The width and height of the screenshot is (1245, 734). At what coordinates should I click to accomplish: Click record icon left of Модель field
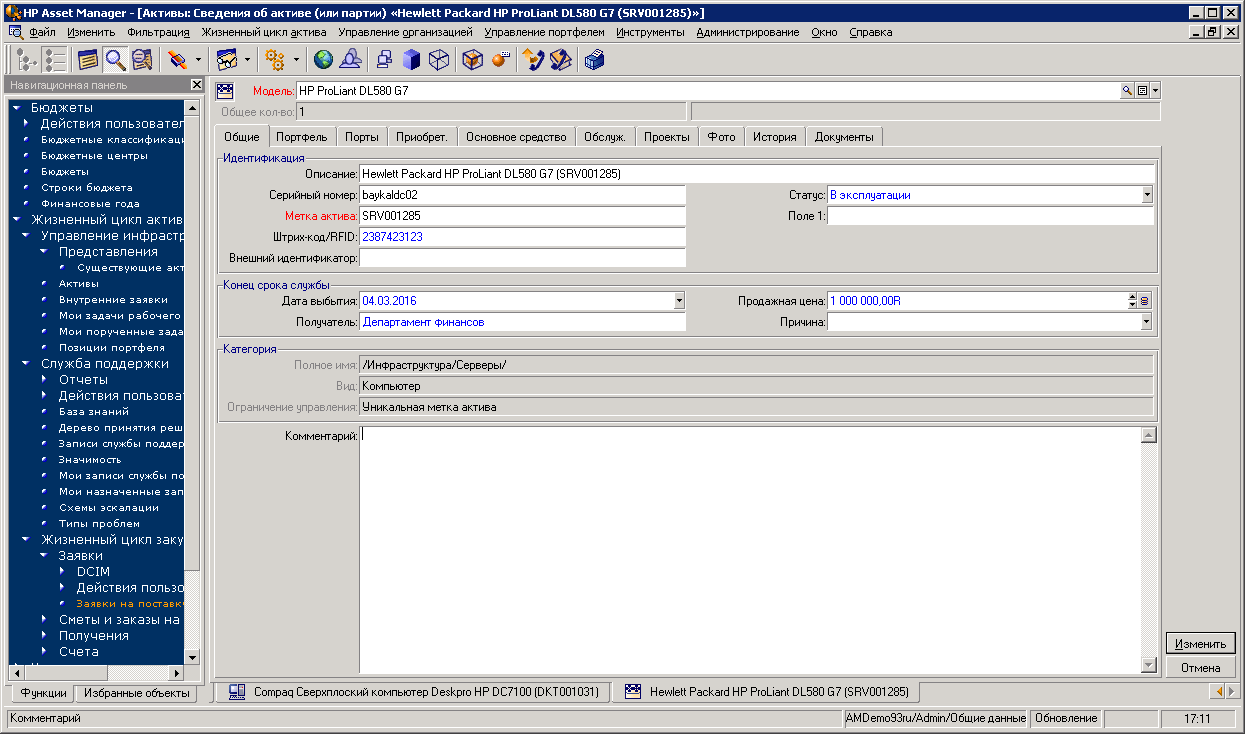pyautogui.click(x=225, y=90)
